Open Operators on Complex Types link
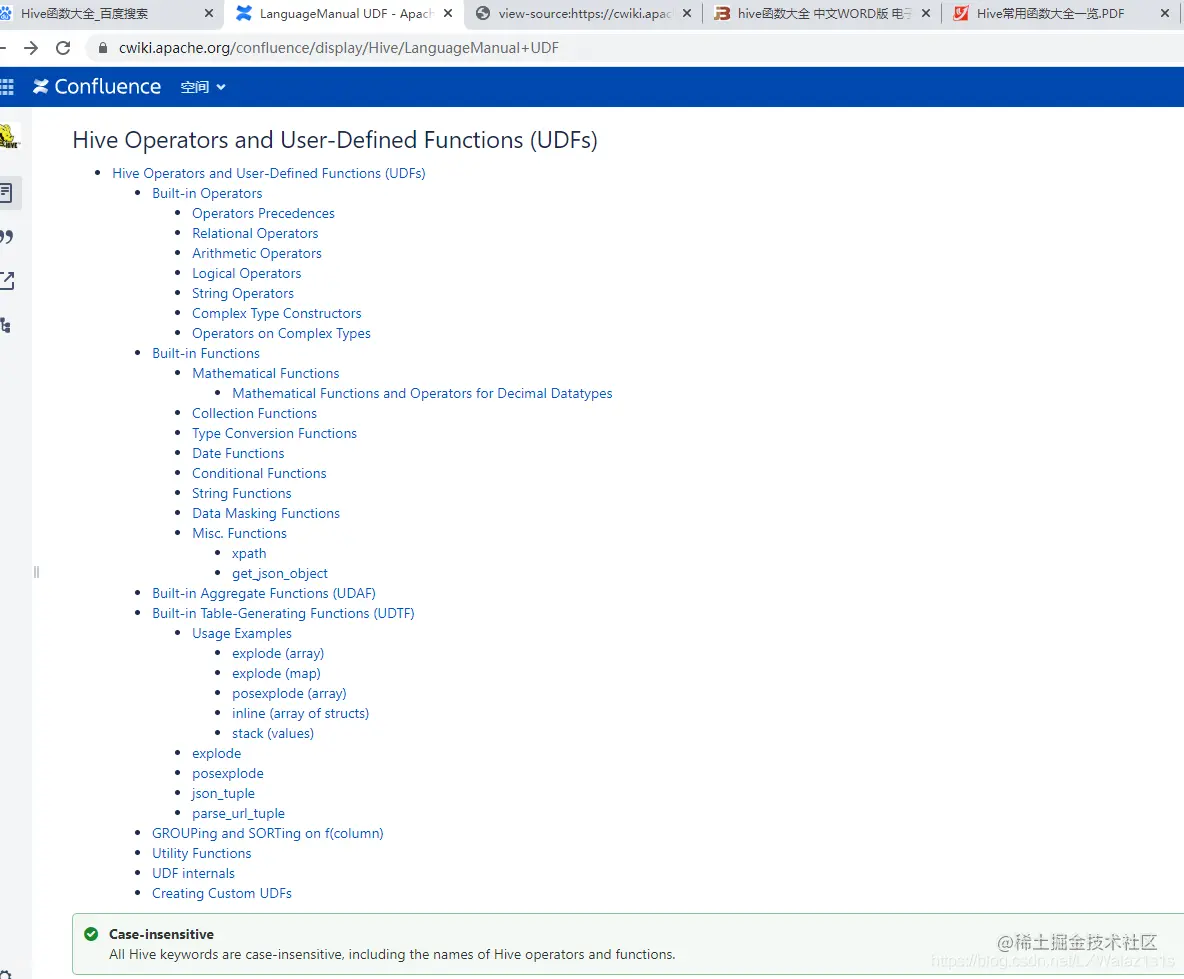 [281, 334]
